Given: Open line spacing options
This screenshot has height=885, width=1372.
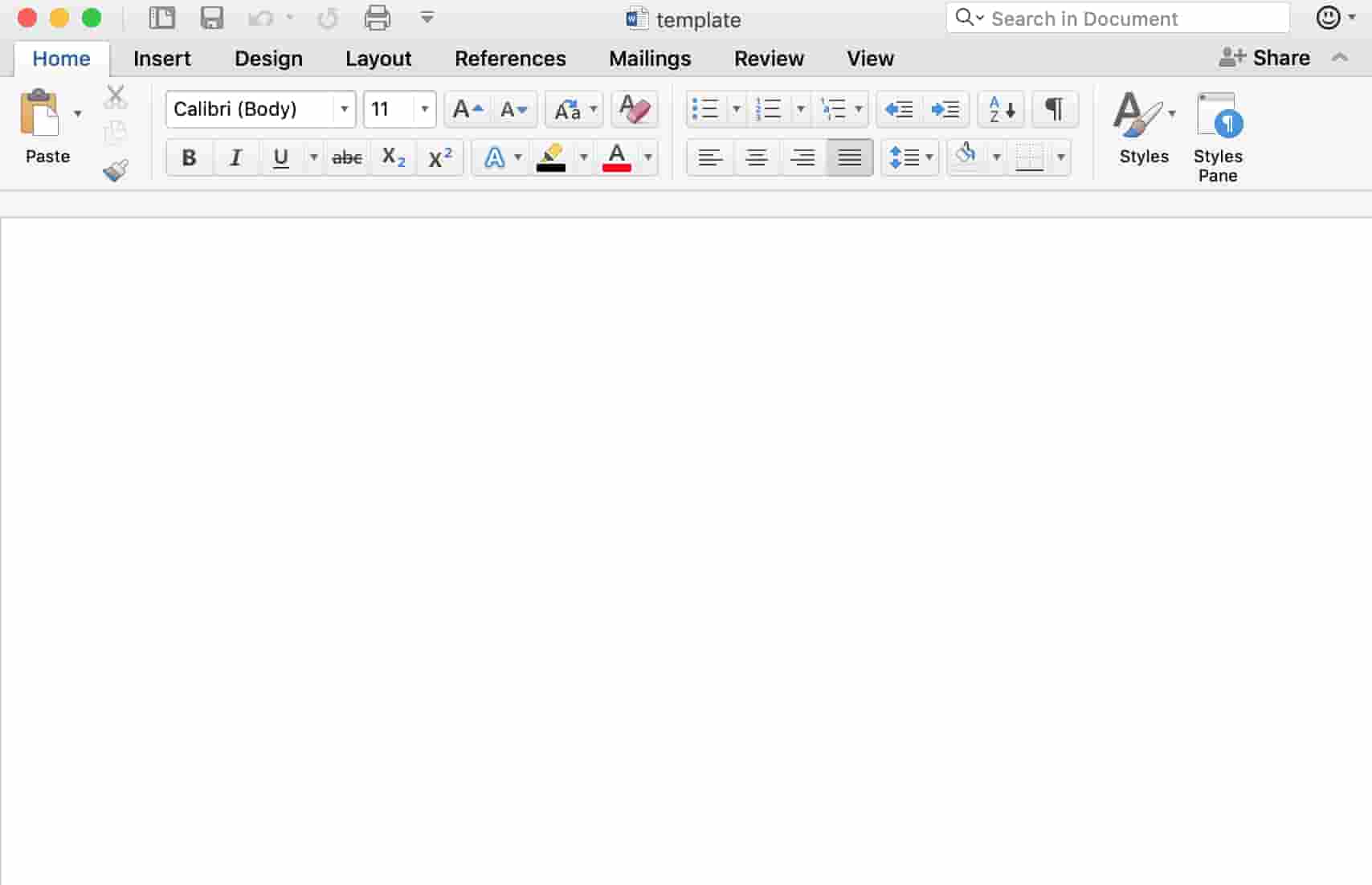Looking at the screenshot, I should [x=909, y=157].
